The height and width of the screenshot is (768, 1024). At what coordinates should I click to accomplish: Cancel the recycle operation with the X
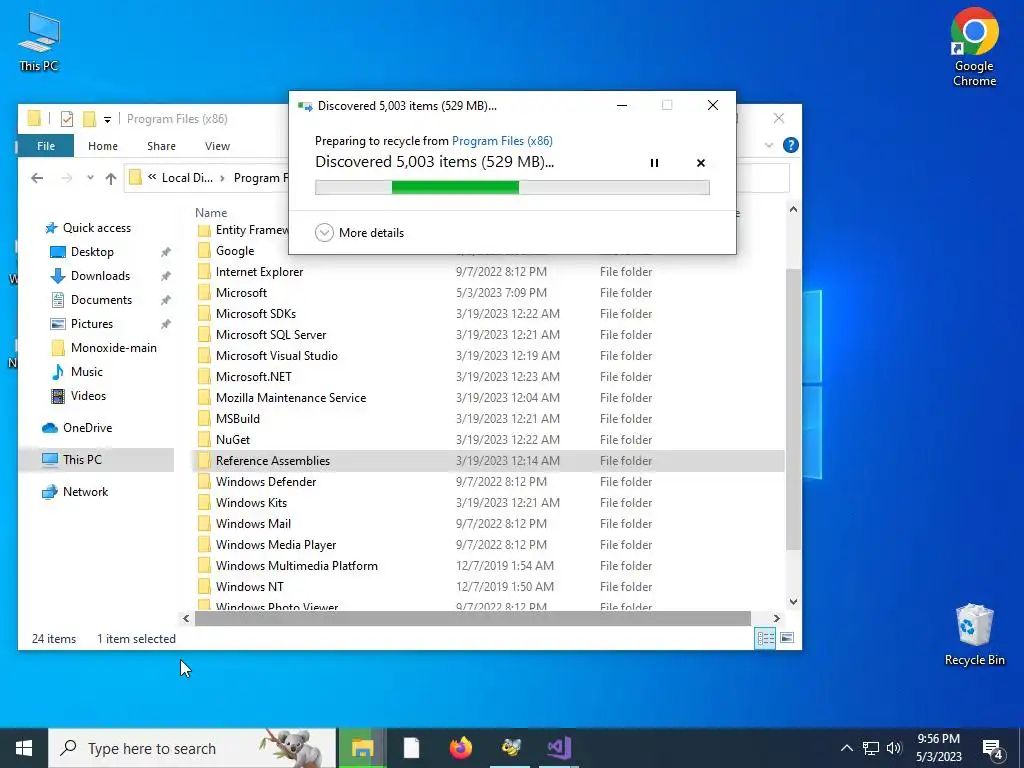[x=701, y=163]
